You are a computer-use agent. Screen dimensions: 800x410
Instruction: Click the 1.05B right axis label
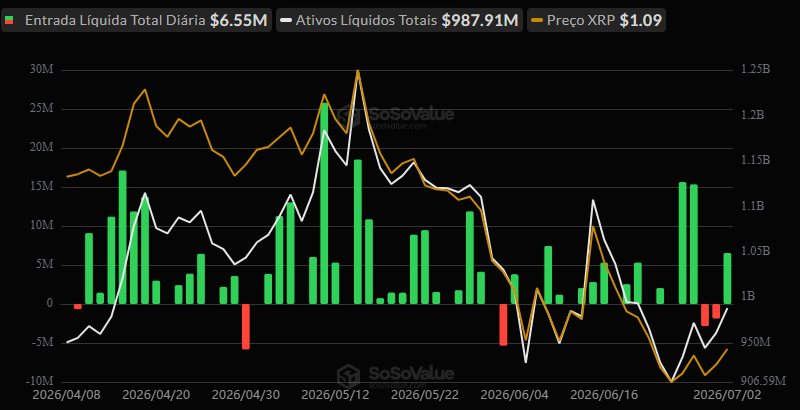pyautogui.click(x=755, y=251)
